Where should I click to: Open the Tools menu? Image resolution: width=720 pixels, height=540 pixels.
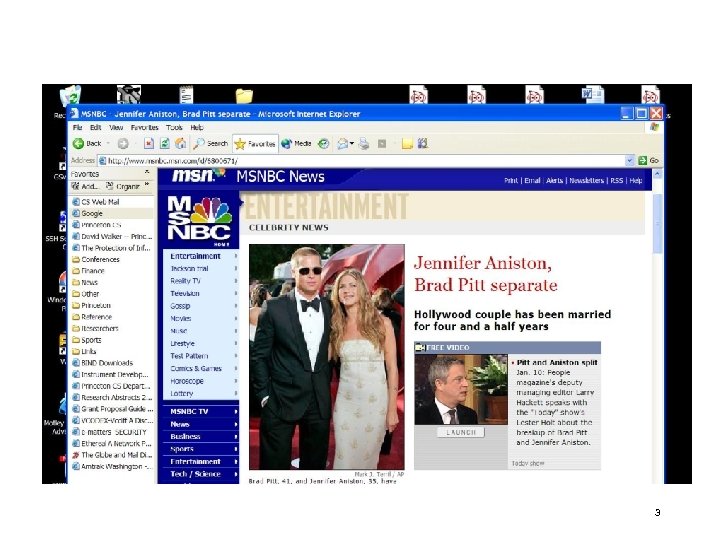click(x=174, y=127)
